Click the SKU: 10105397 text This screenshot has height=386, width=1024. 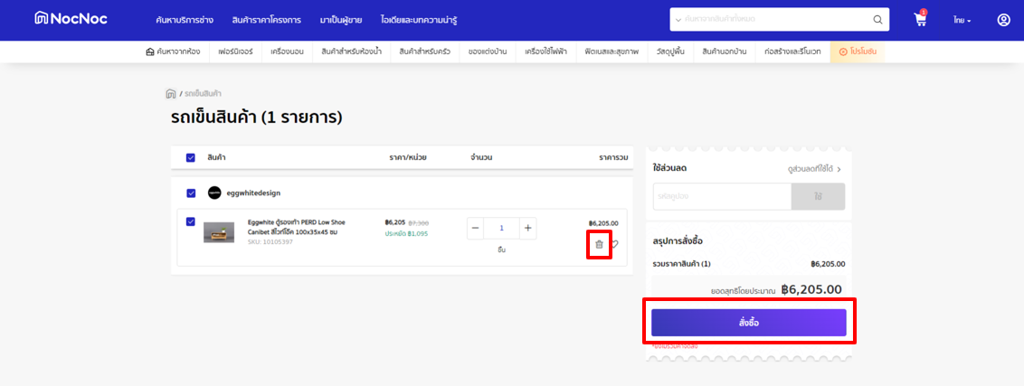click(270, 242)
